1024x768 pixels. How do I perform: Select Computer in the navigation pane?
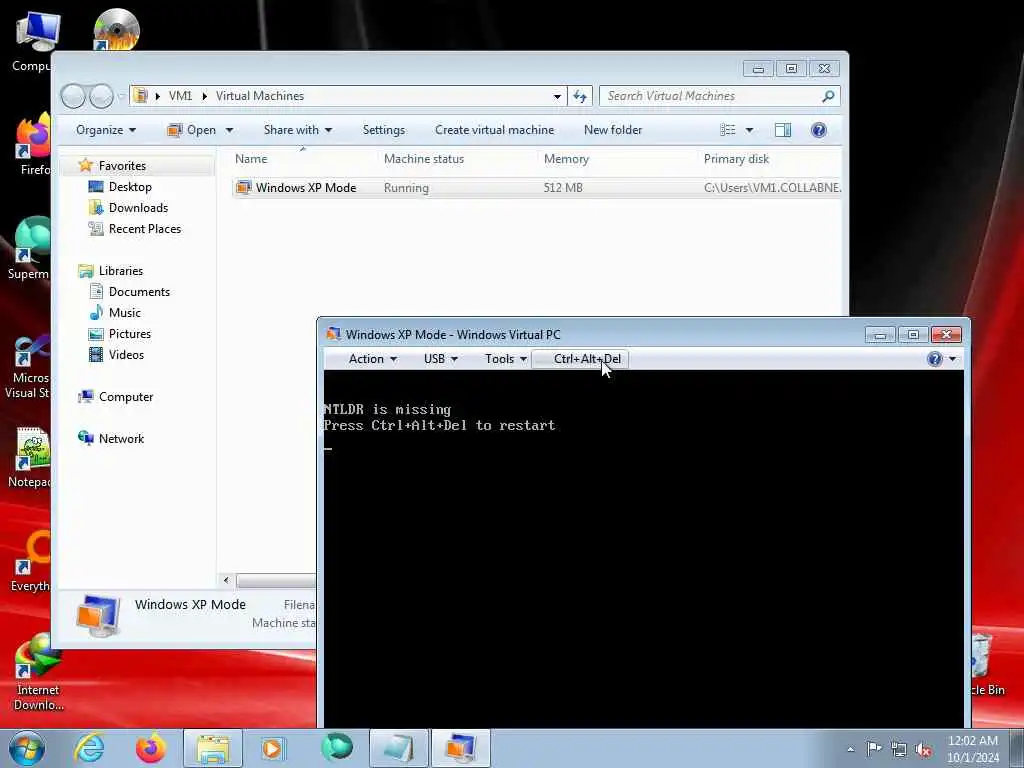coord(125,396)
